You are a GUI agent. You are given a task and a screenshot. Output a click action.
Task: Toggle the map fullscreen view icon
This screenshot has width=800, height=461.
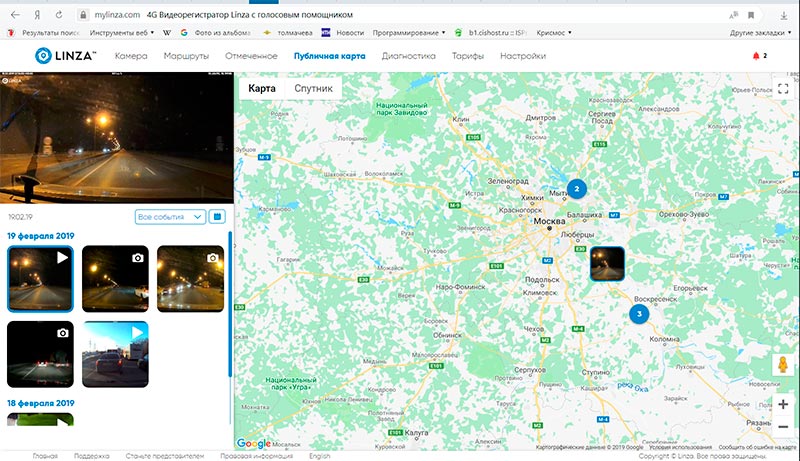(x=783, y=89)
